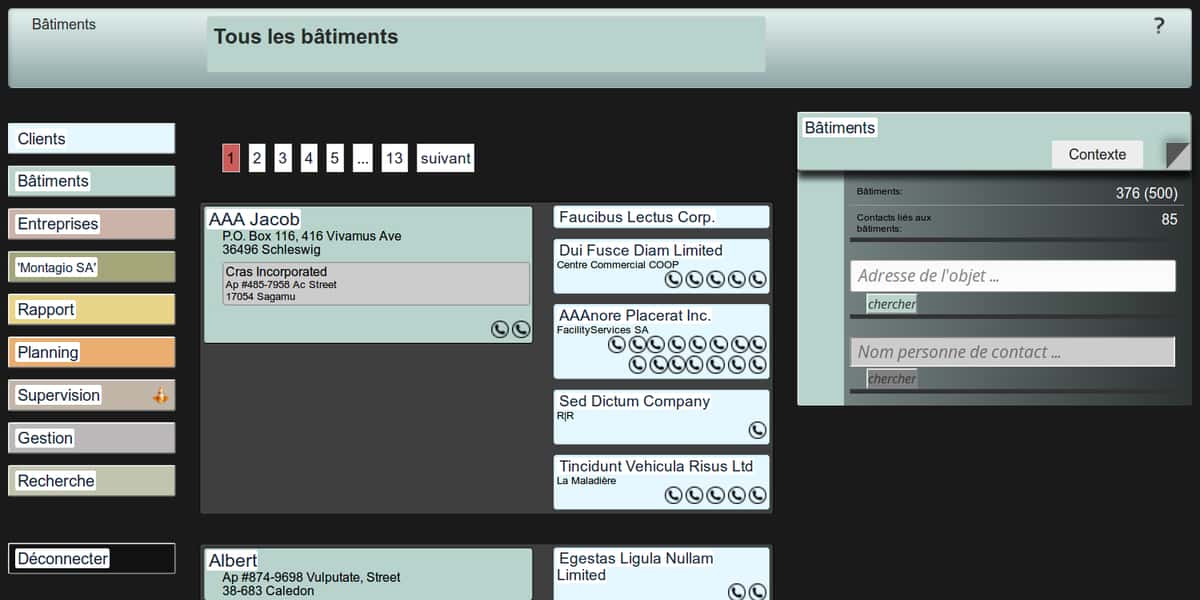
Task: Click the suivant pagination button
Action: click(x=445, y=158)
